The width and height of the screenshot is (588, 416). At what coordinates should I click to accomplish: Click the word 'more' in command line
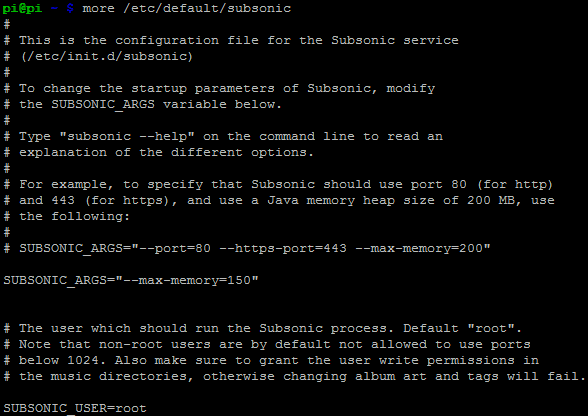click(98, 8)
